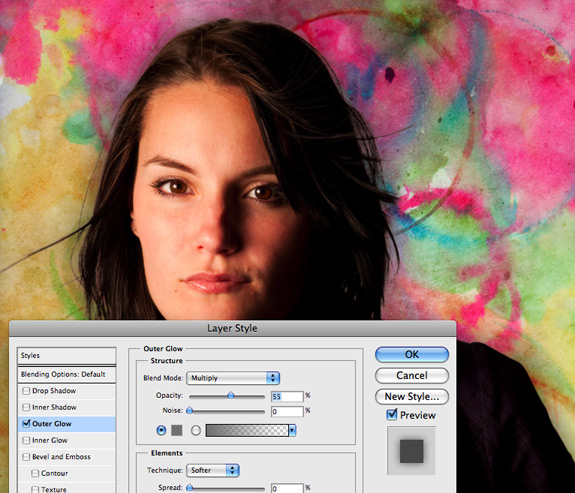Select the Inner Shadow list label
This screenshot has height=493, width=575.
54,408
